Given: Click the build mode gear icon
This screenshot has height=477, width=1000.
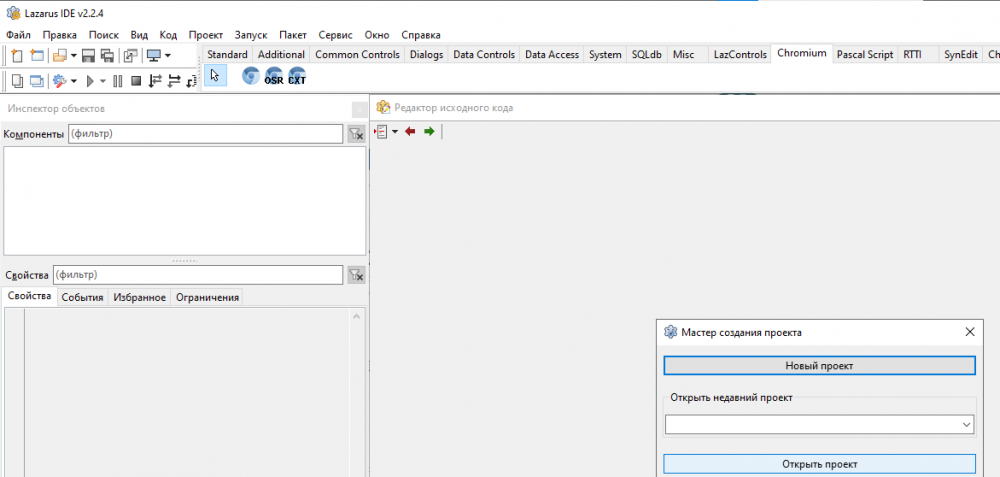Looking at the screenshot, I should 60,81.
